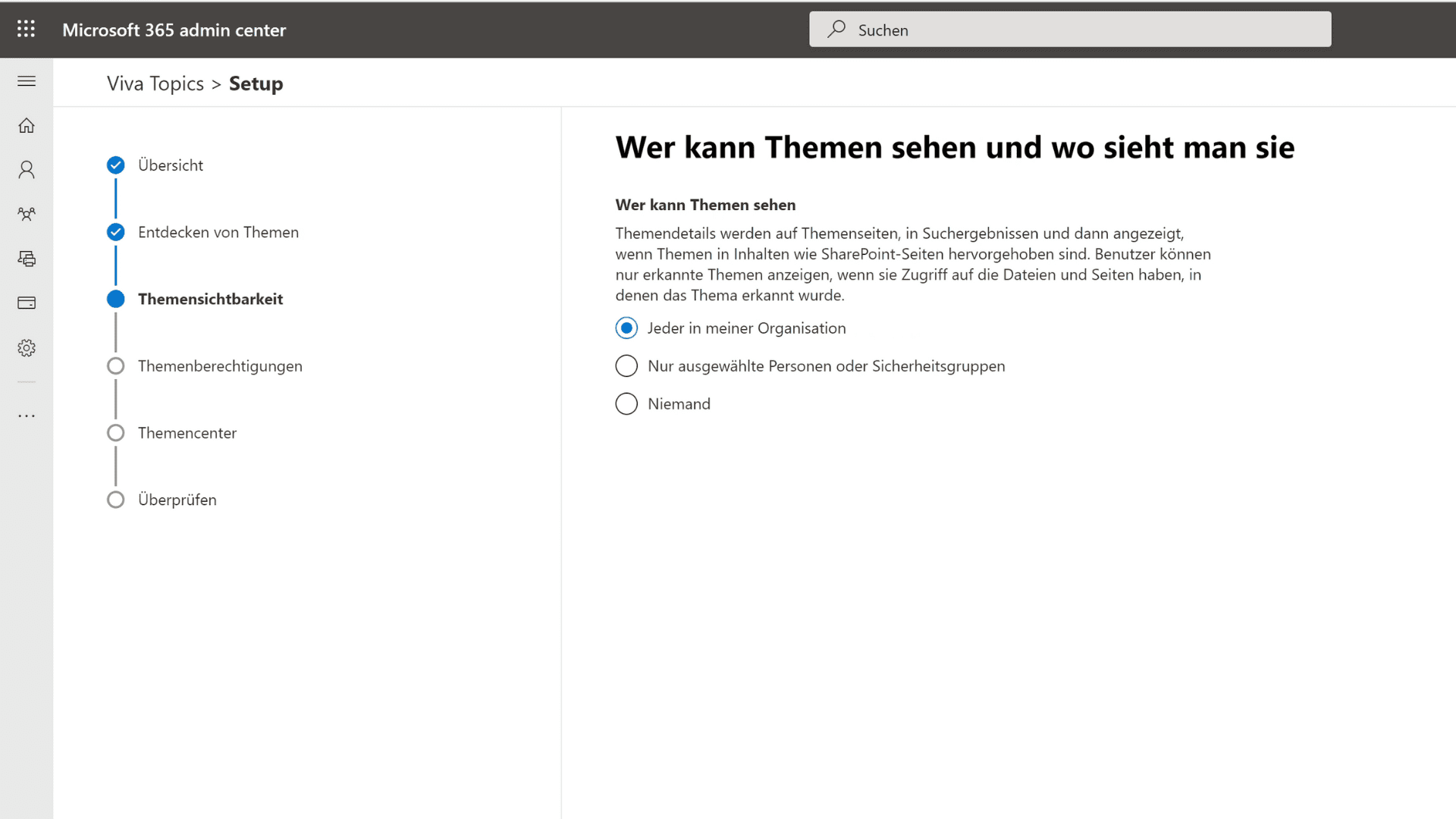Open Teams and groups sidebar icon

coord(27,215)
